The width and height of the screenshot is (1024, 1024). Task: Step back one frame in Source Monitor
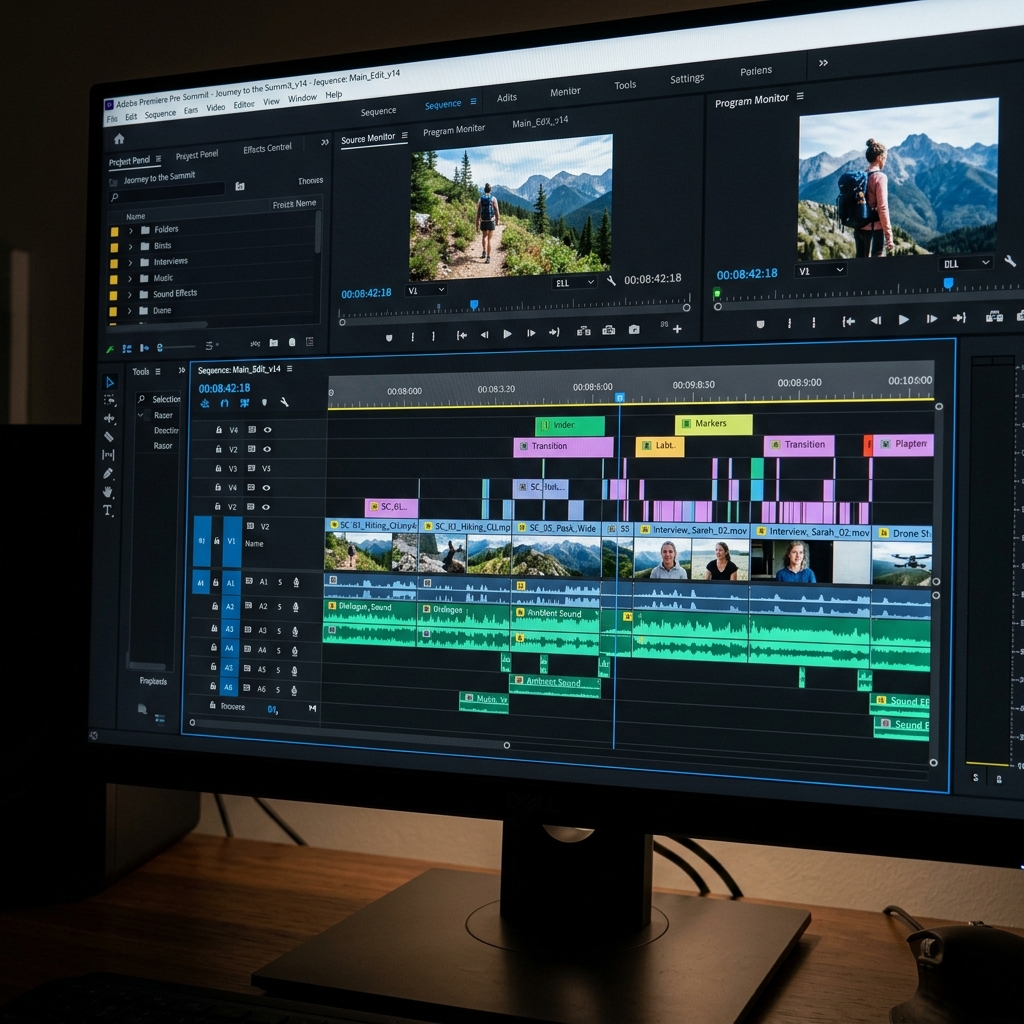[x=485, y=334]
